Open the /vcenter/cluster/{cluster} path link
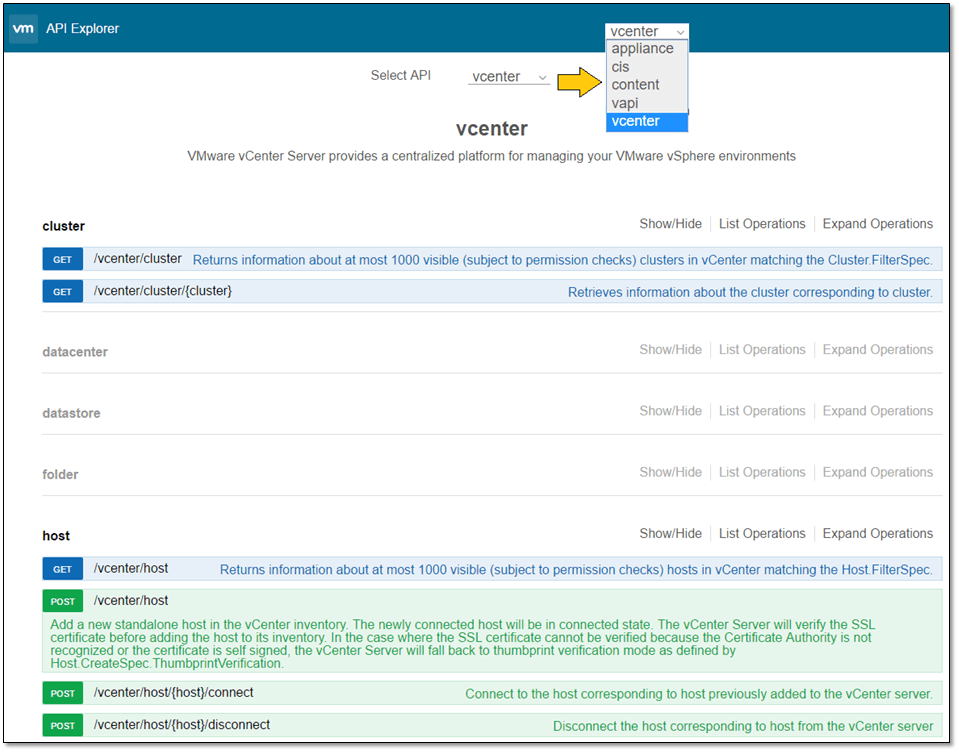 [163, 291]
